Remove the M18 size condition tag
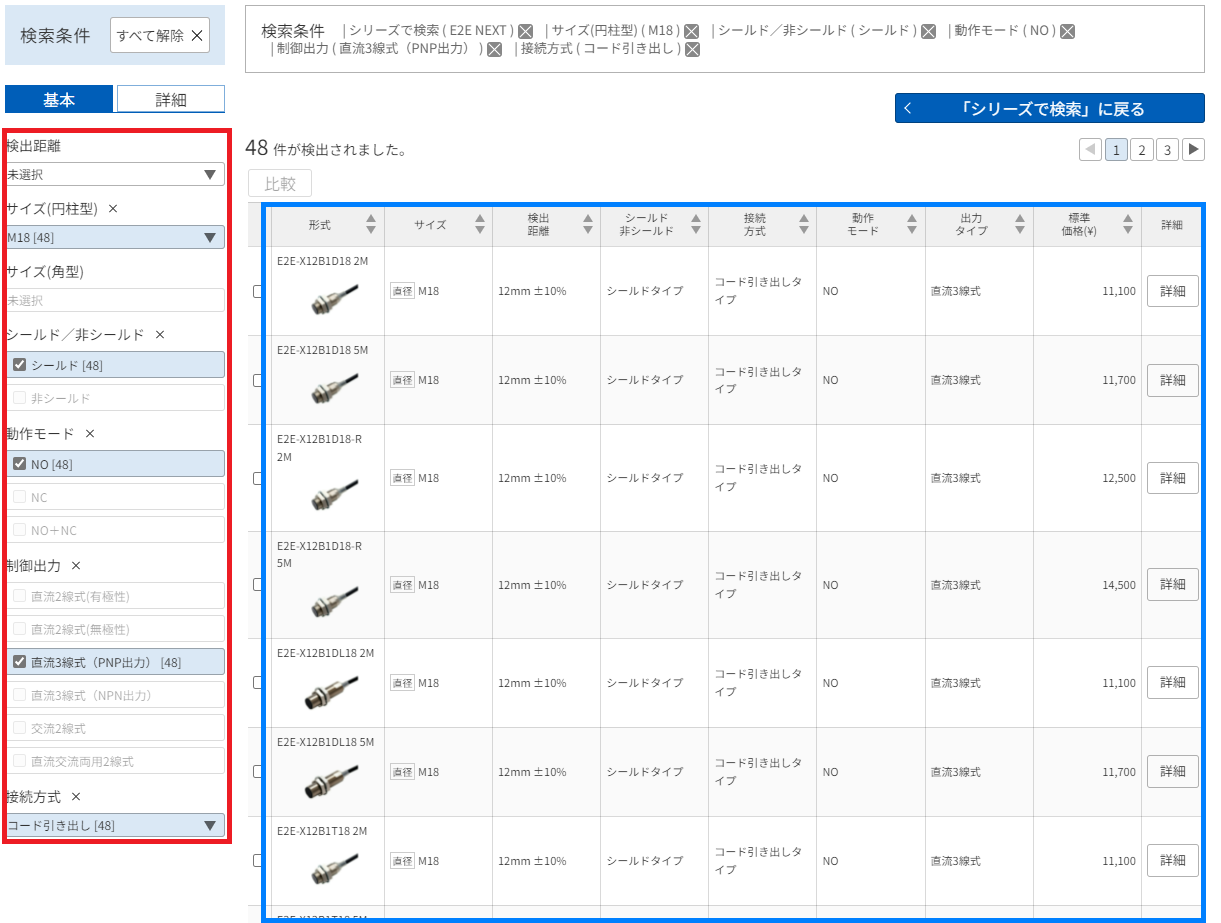 click(691, 31)
